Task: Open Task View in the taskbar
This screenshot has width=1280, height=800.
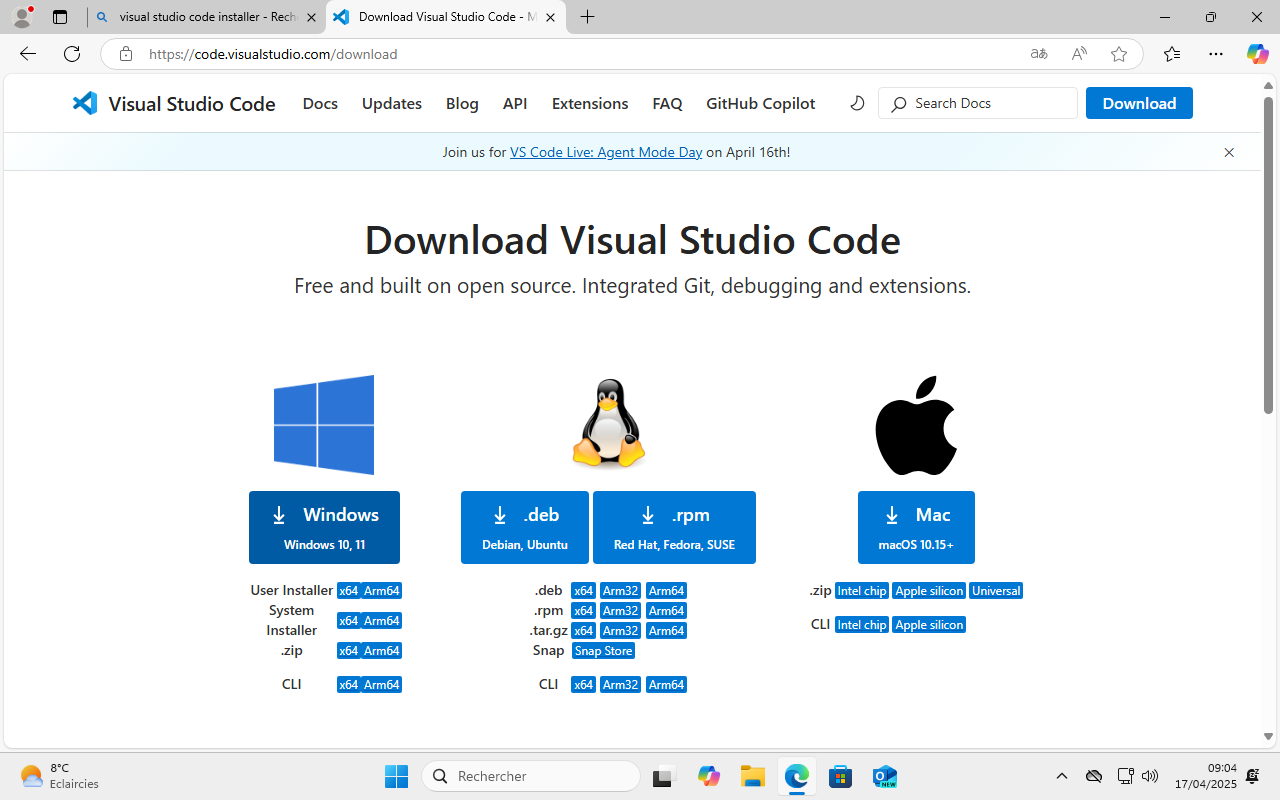Action: [664, 776]
